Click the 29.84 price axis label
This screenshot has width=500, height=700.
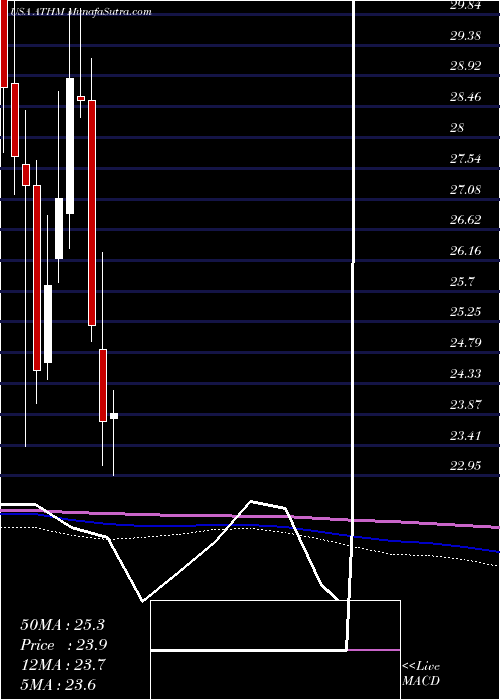click(x=466, y=5)
